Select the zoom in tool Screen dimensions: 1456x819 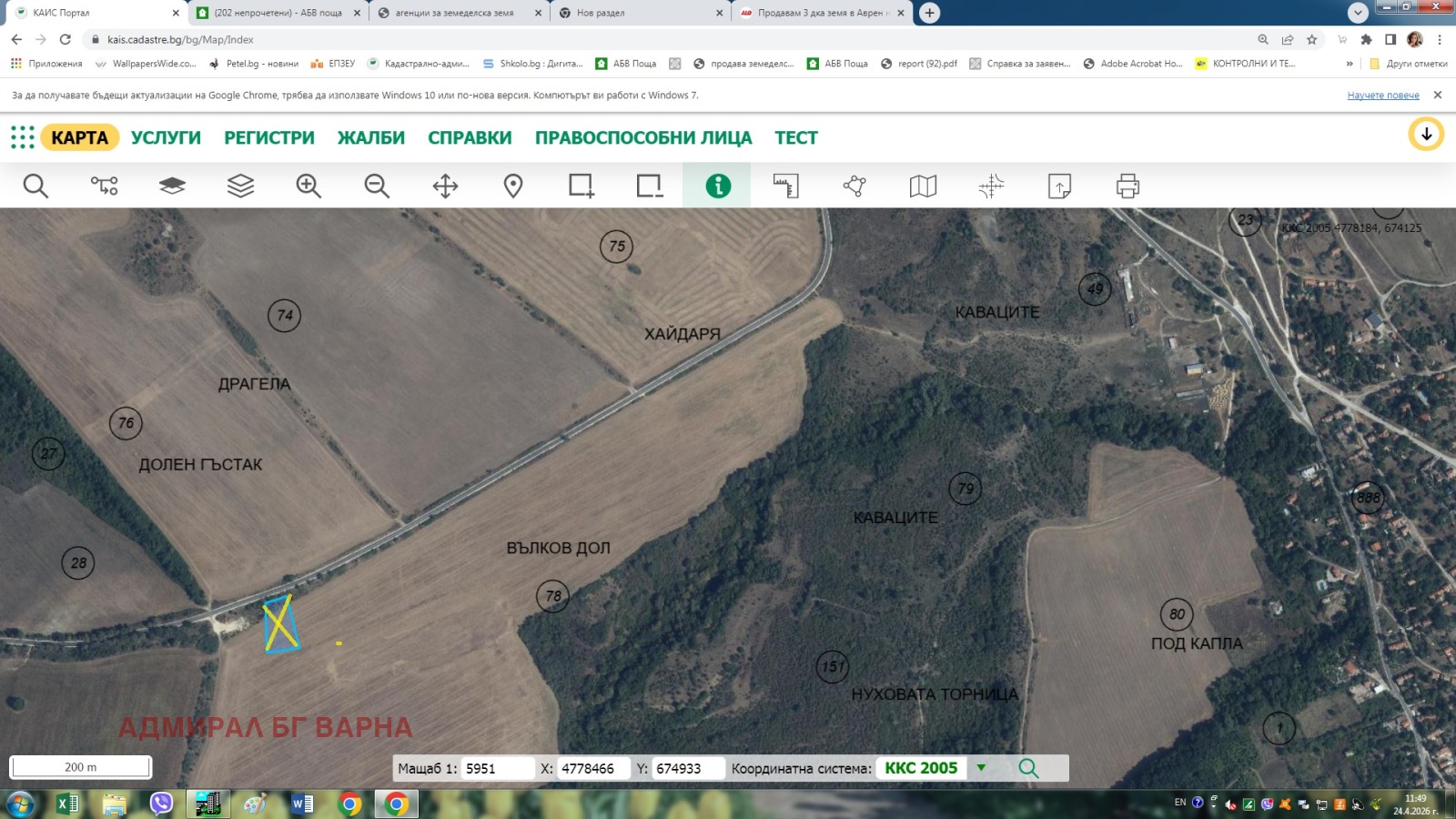point(308,186)
